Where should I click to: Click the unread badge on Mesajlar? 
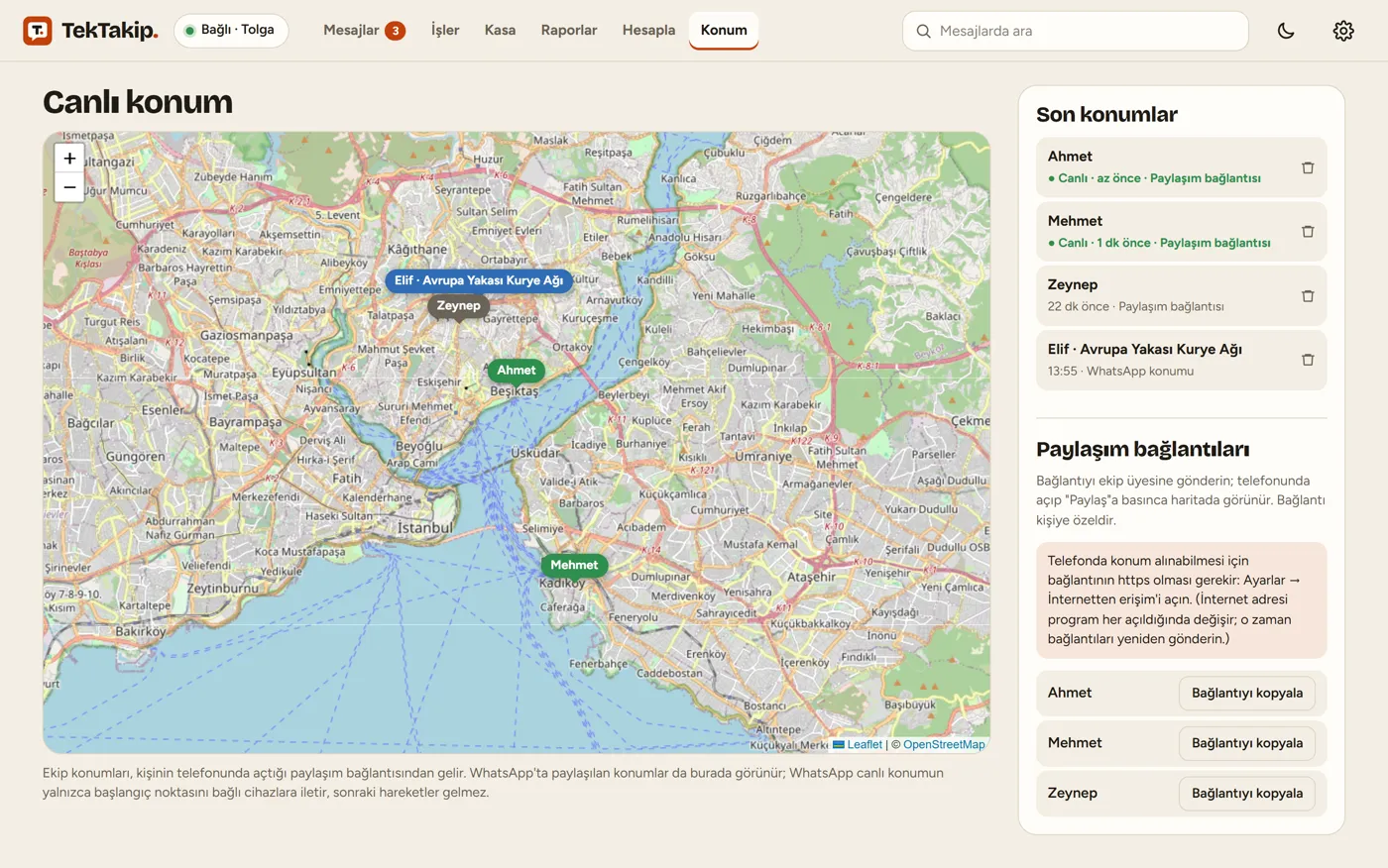[395, 31]
